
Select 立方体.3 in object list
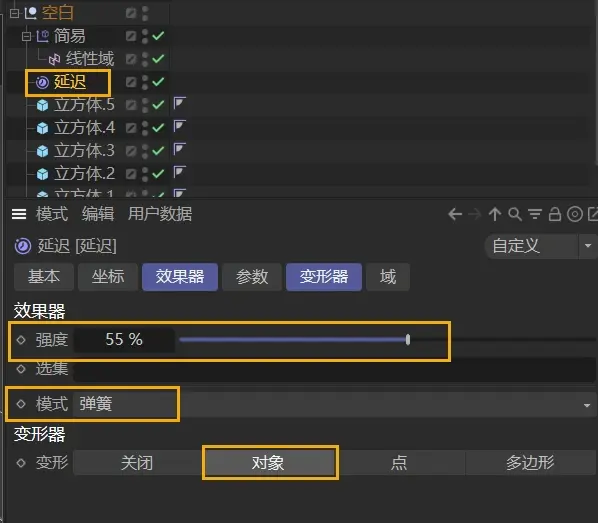(x=84, y=150)
